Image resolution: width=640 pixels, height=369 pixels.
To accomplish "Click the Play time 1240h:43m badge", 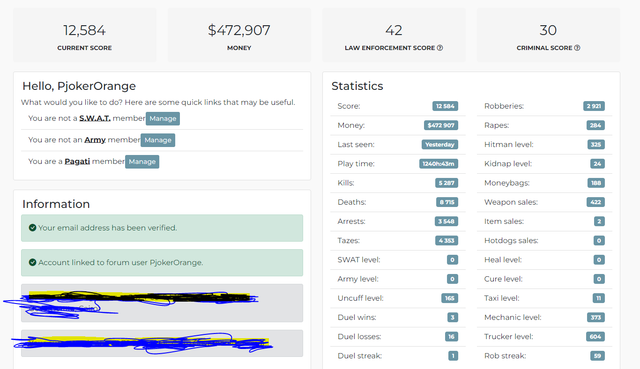I will [439, 164].
